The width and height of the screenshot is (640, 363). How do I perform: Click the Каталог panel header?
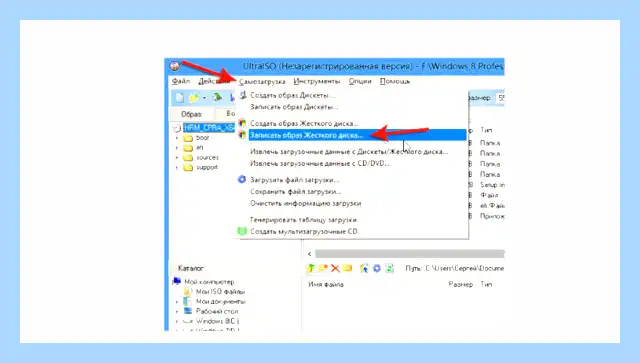point(191,268)
